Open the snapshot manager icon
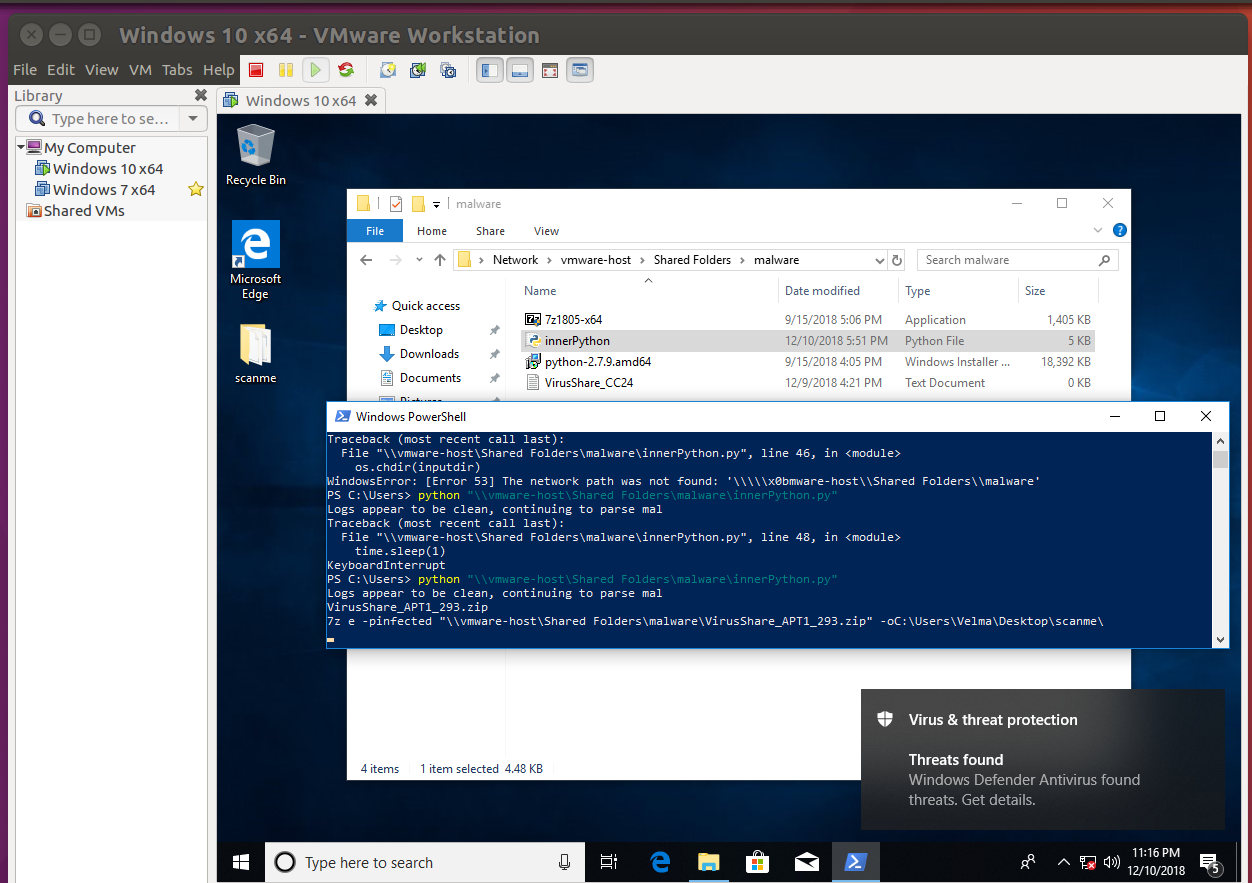This screenshot has height=883, width=1252. pyautogui.click(x=448, y=70)
